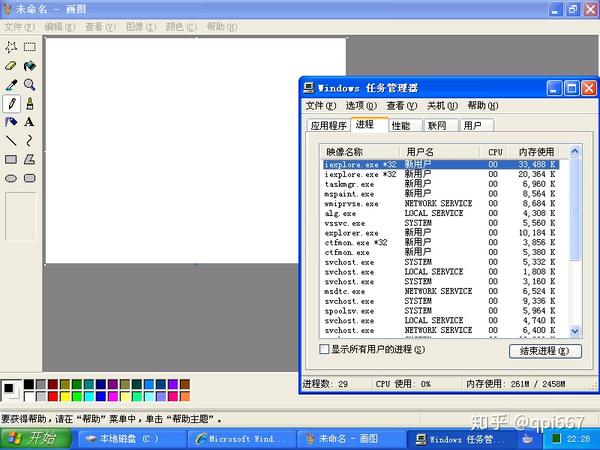Viewport: 600px width, 450px height.
Task: Open Task Manager 帮助 menu
Action: point(483,106)
